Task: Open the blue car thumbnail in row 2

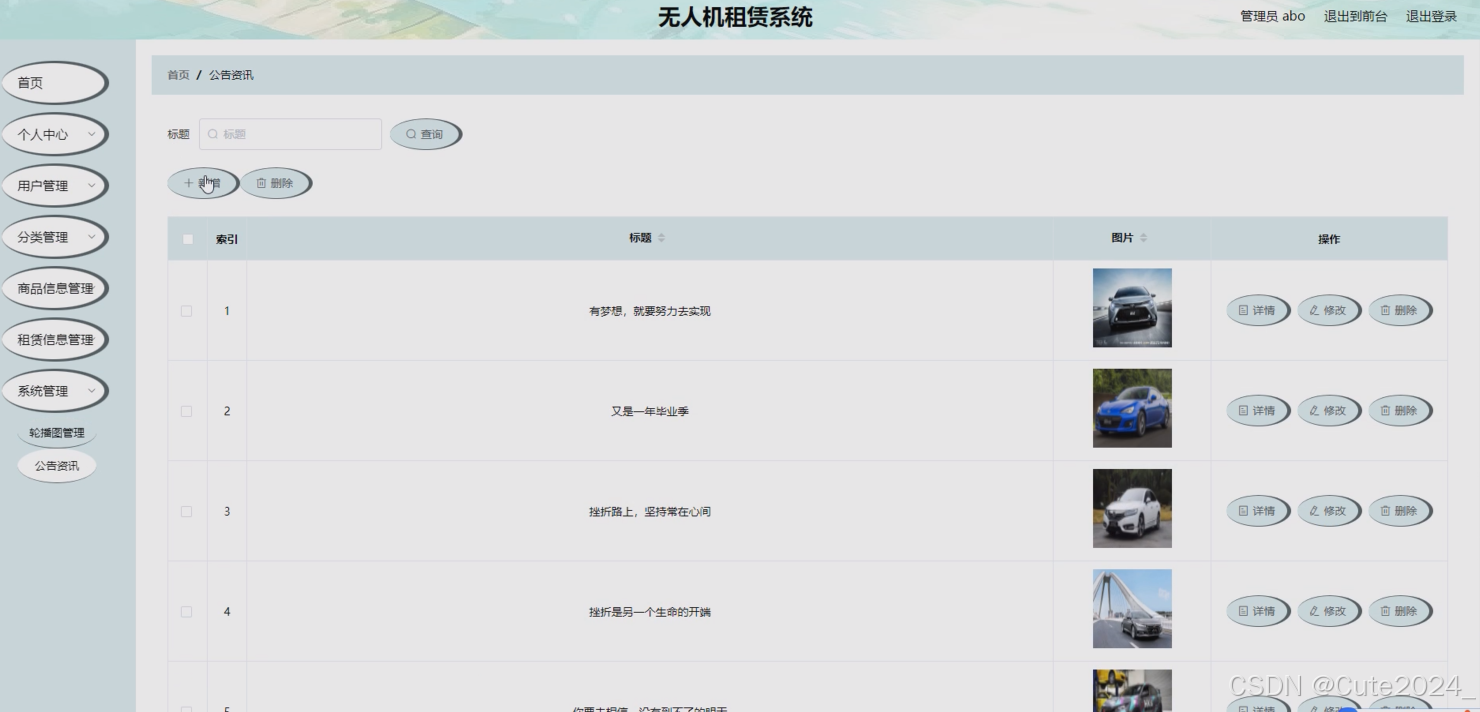Action: click(x=1132, y=408)
